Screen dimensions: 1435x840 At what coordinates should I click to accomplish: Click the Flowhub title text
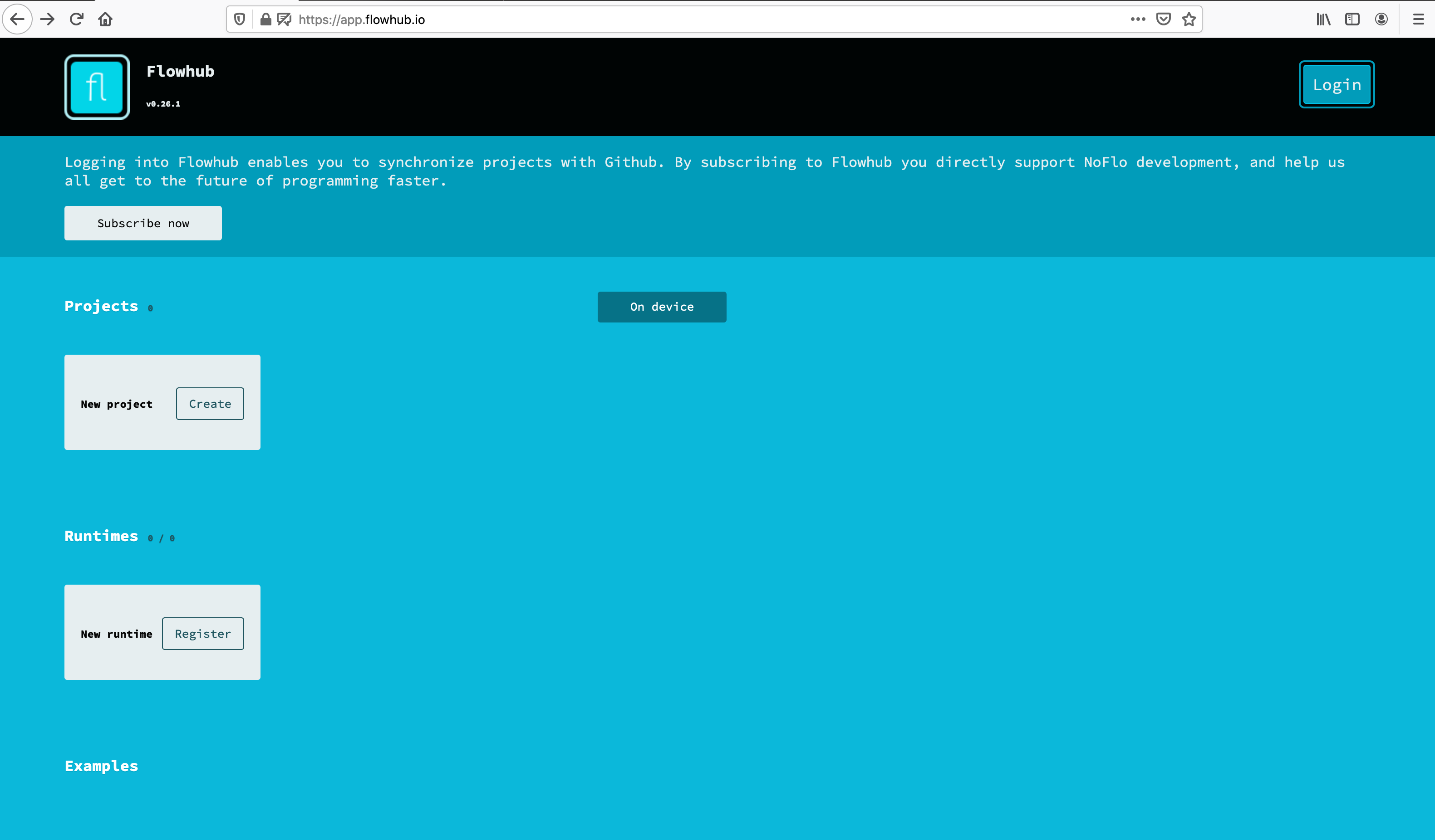(181, 71)
